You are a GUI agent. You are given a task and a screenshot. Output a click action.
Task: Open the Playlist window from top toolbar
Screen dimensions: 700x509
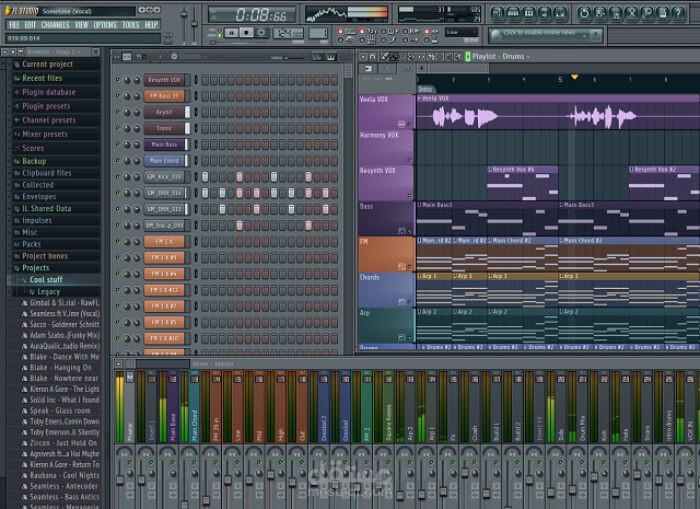497,13
